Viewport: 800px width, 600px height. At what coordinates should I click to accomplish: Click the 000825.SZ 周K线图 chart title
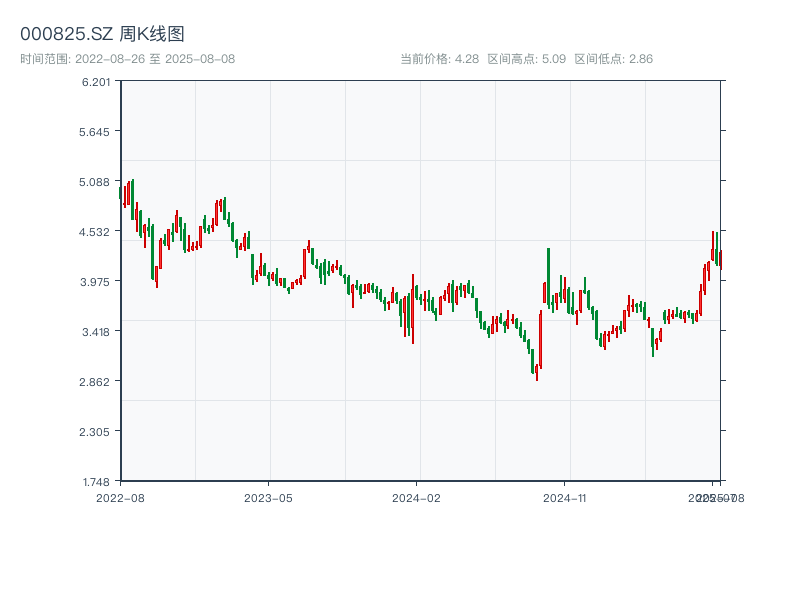(x=102, y=34)
